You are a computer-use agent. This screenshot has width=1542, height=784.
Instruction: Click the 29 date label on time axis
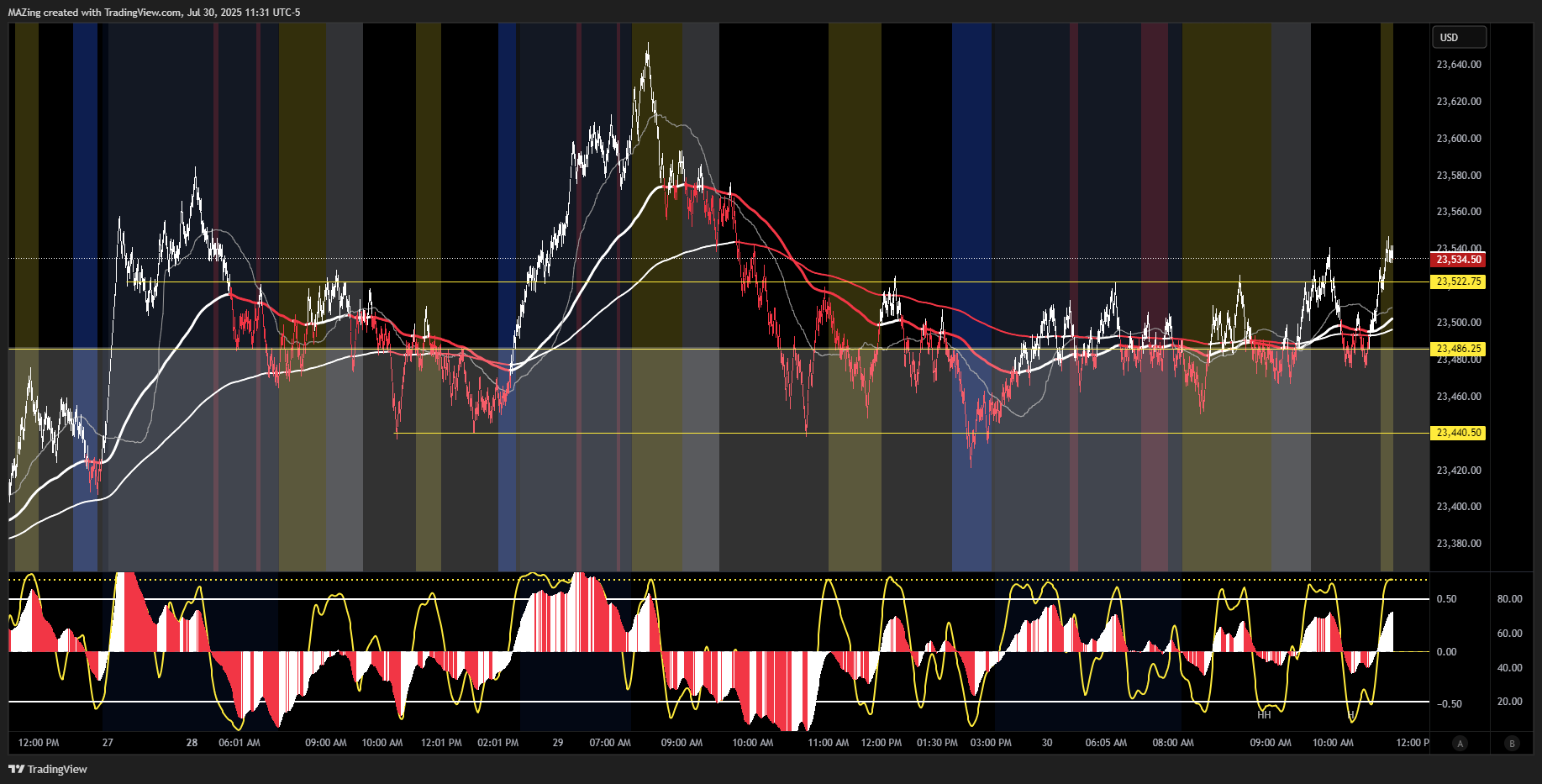(558, 743)
